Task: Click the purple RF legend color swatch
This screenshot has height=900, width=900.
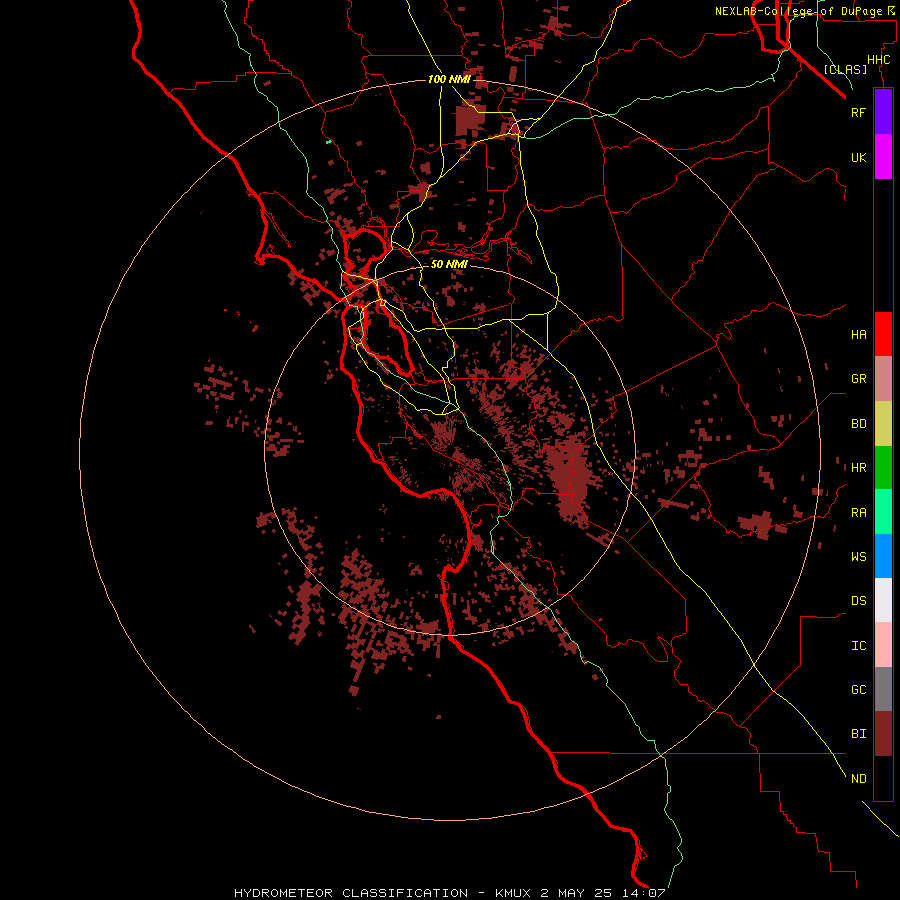Action: tap(883, 112)
